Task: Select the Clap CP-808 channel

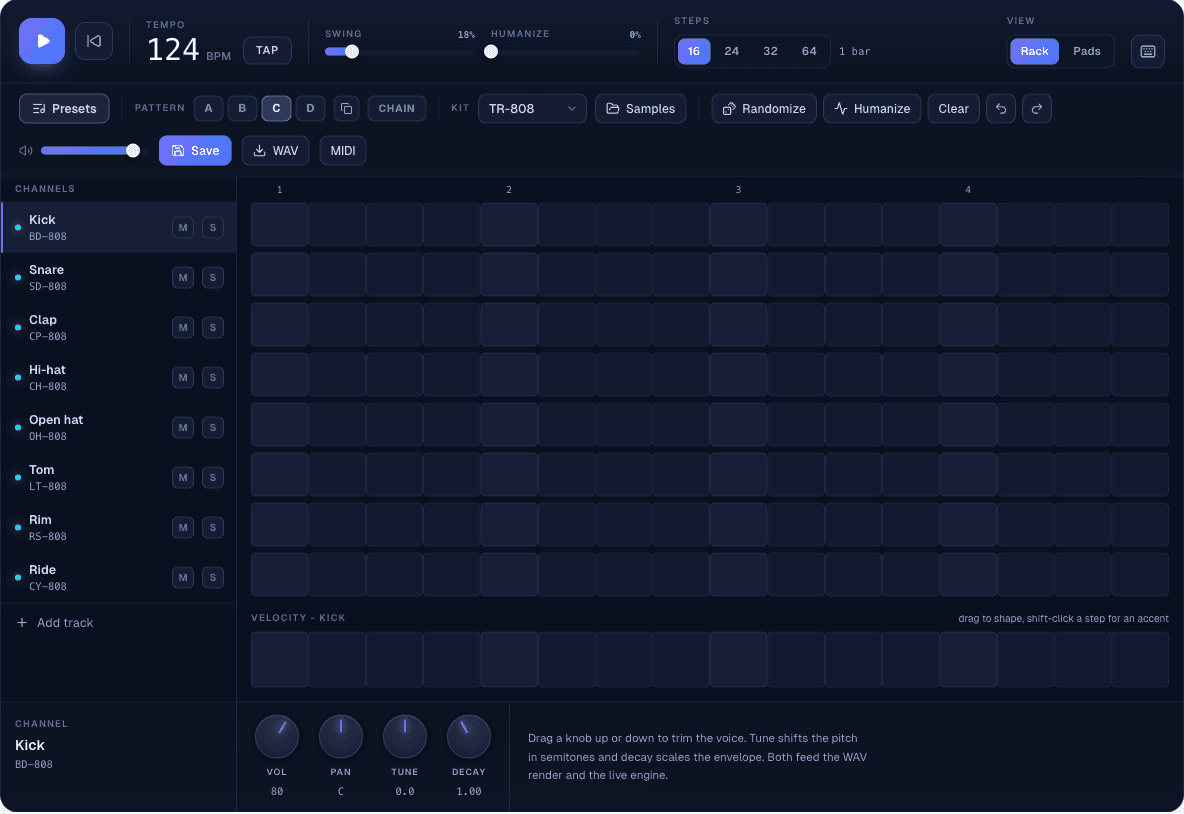Action: (119, 327)
